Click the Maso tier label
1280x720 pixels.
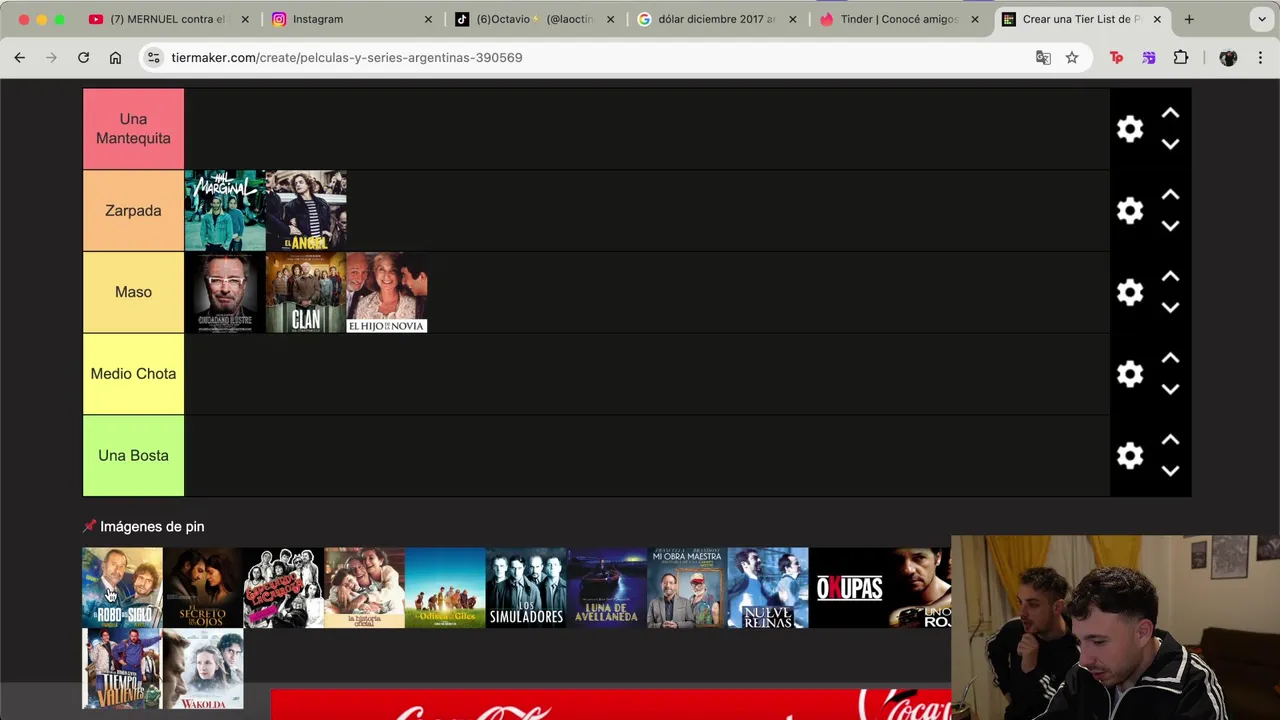133,292
